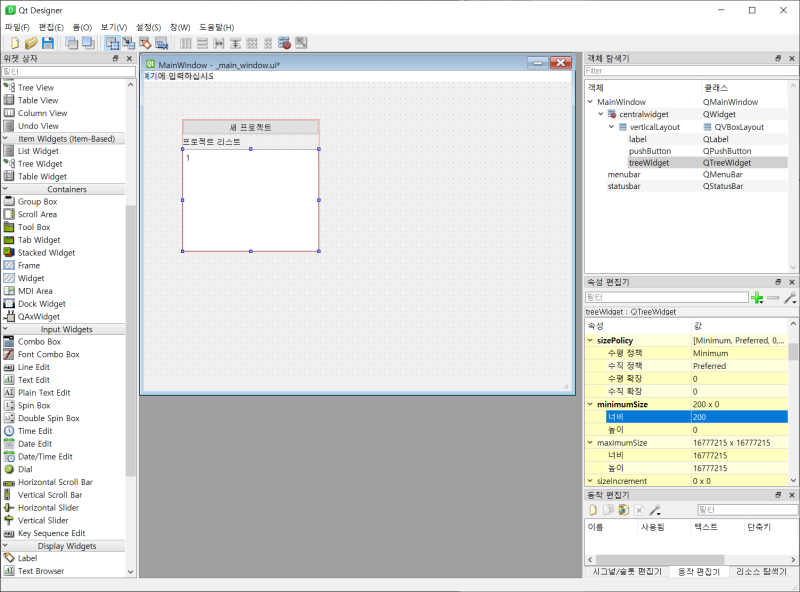Save the form with the floppy disk icon

point(48,43)
